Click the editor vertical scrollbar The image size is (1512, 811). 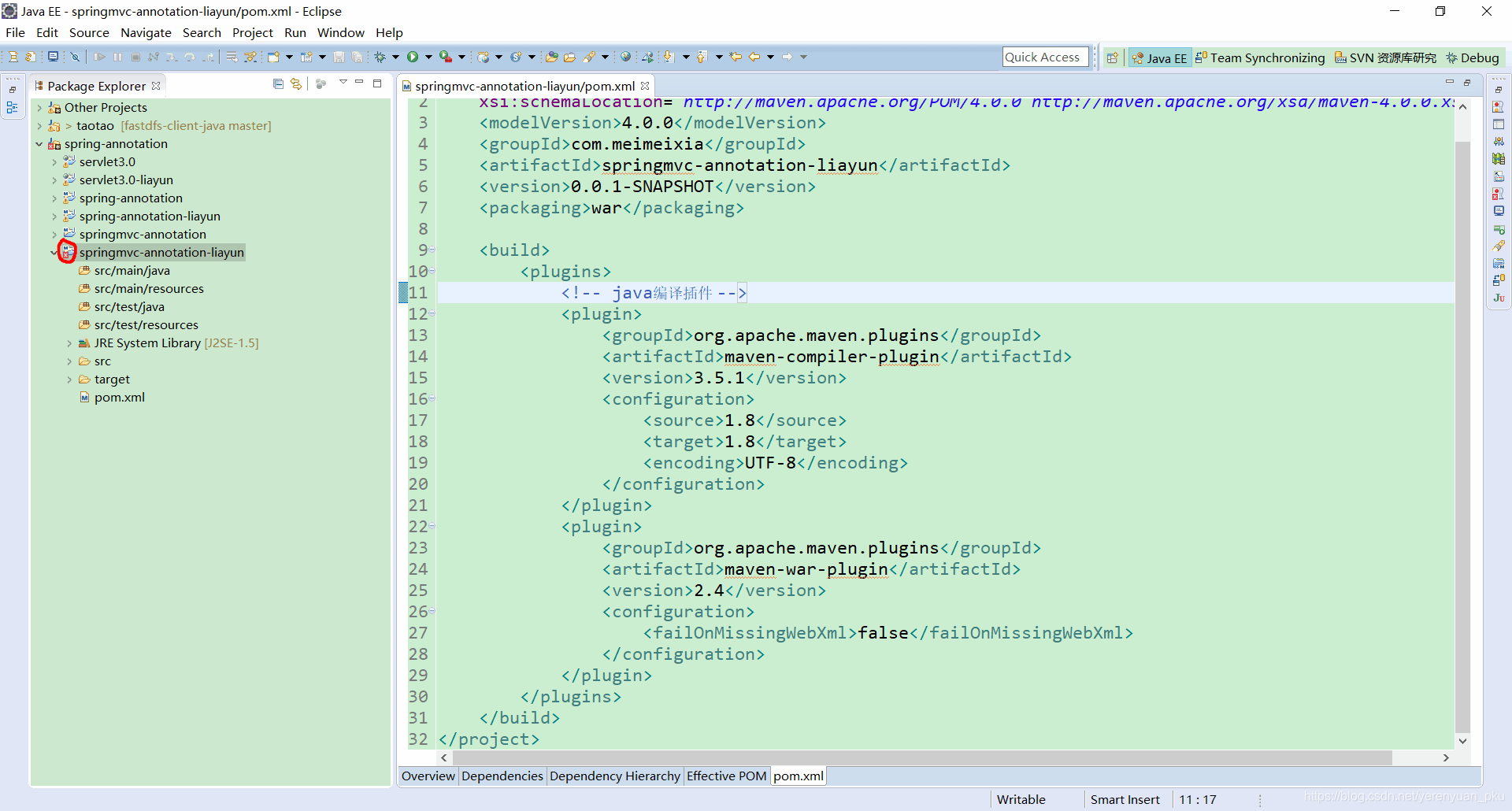pyautogui.click(x=1462, y=437)
